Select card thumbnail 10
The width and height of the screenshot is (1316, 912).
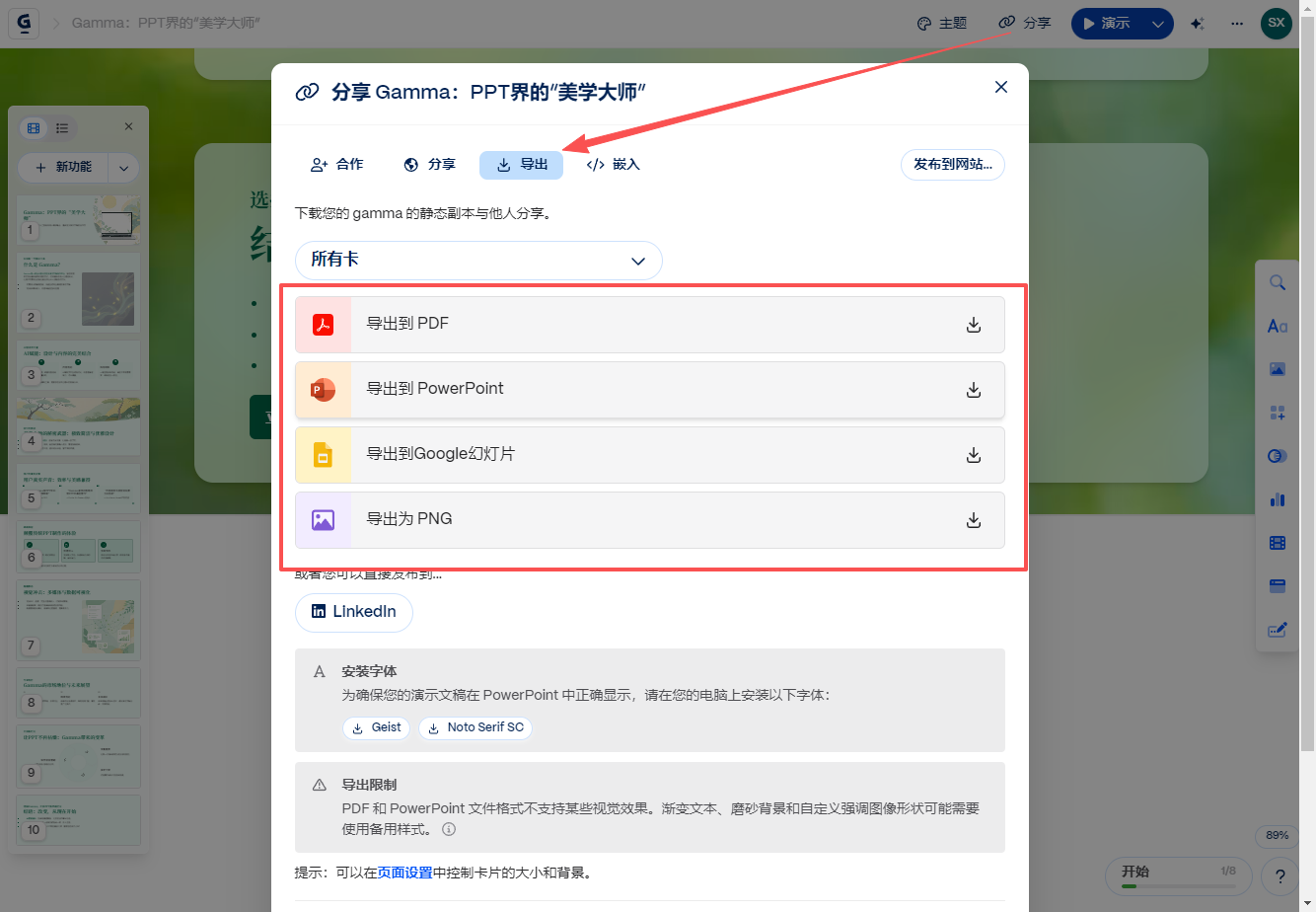[78, 820]
